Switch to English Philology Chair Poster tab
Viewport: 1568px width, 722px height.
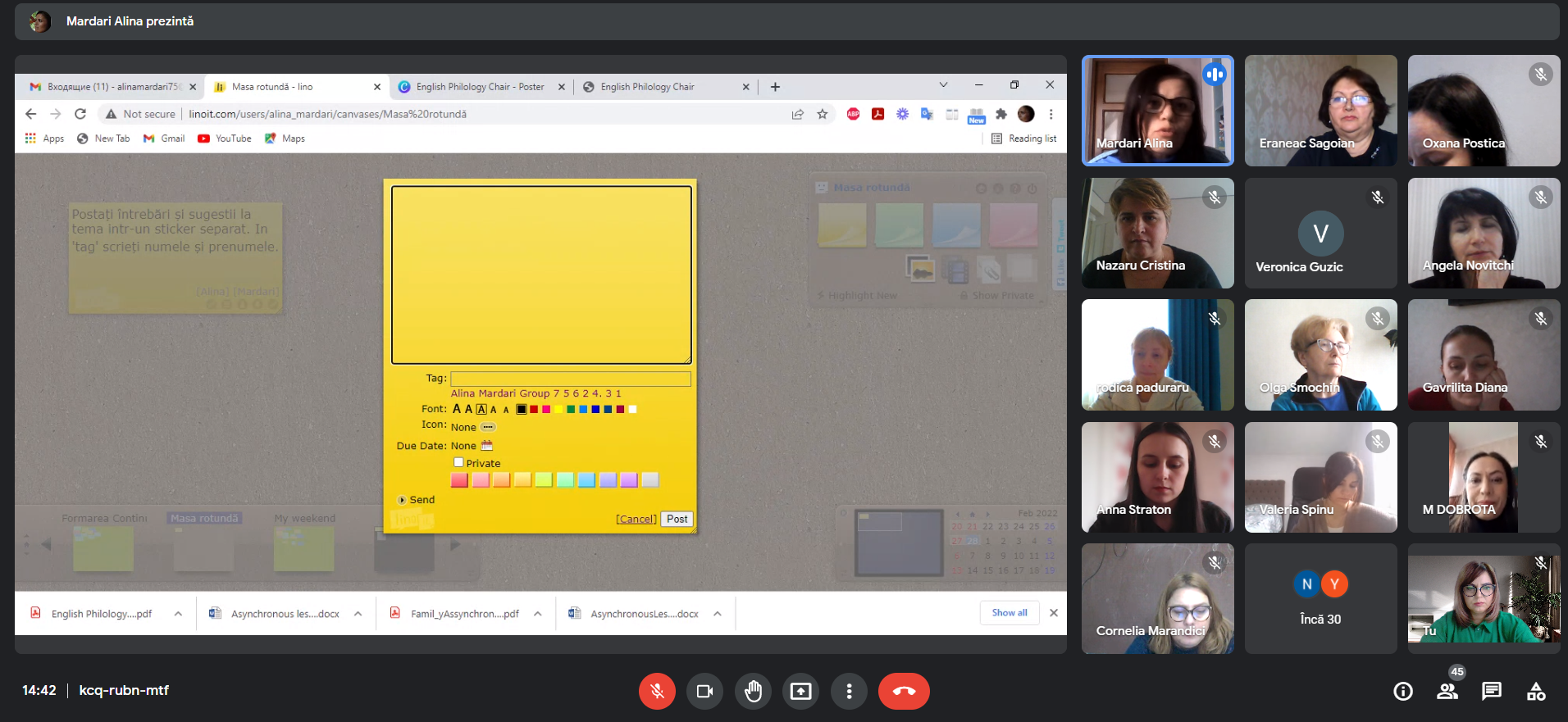point(480,87)
